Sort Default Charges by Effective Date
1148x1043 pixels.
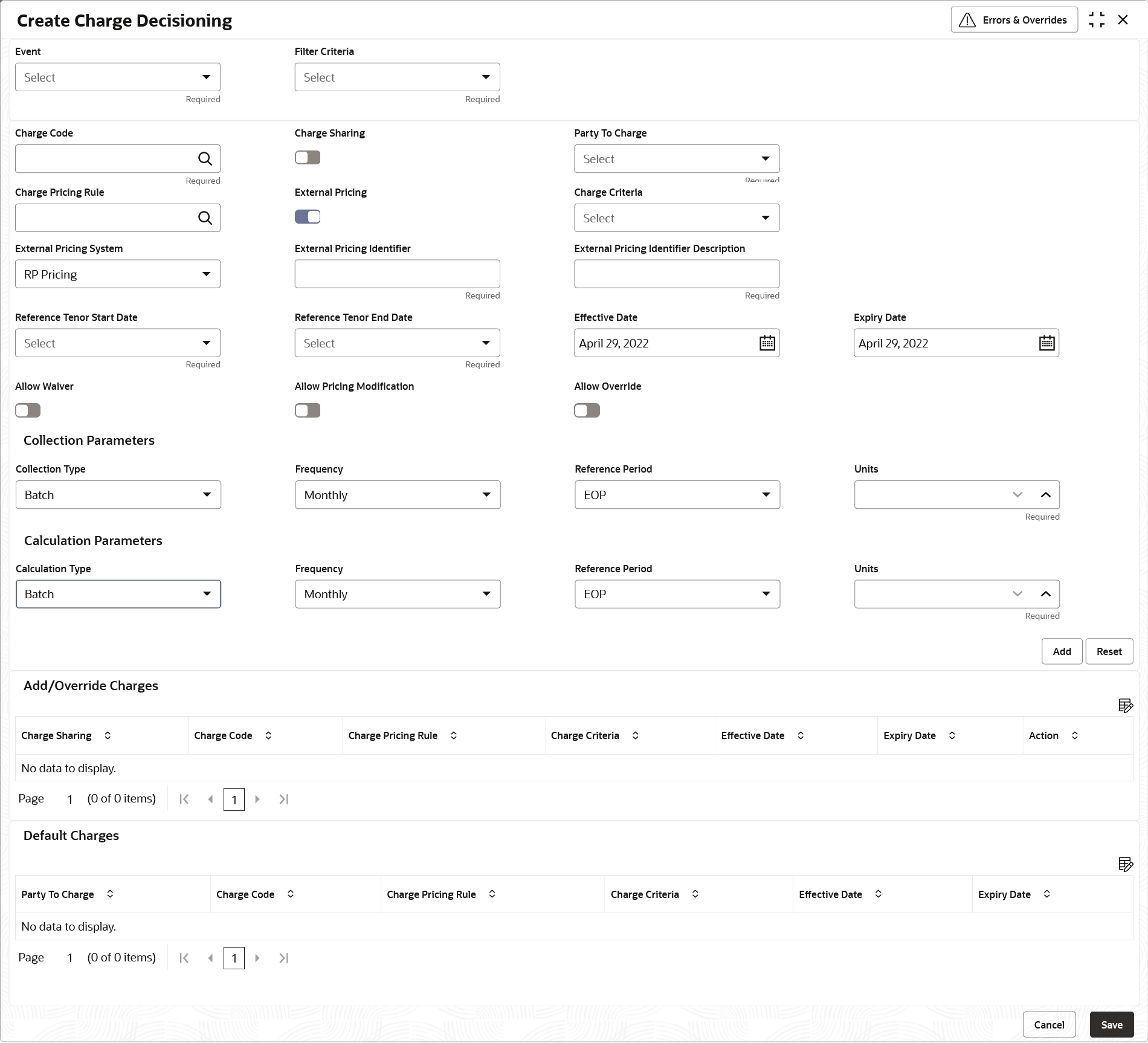(879, 894)
